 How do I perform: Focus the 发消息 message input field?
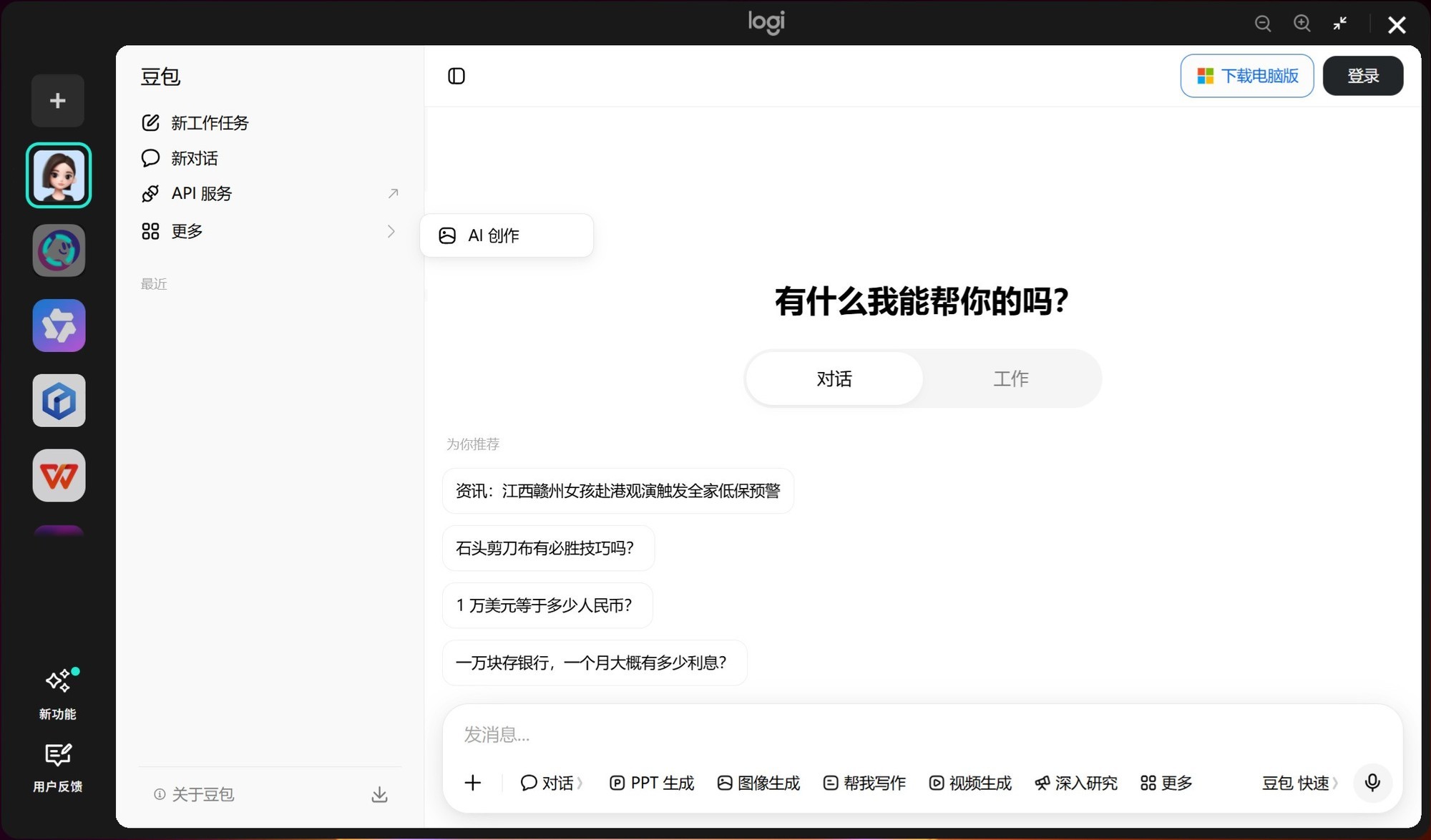pos(922,735)
